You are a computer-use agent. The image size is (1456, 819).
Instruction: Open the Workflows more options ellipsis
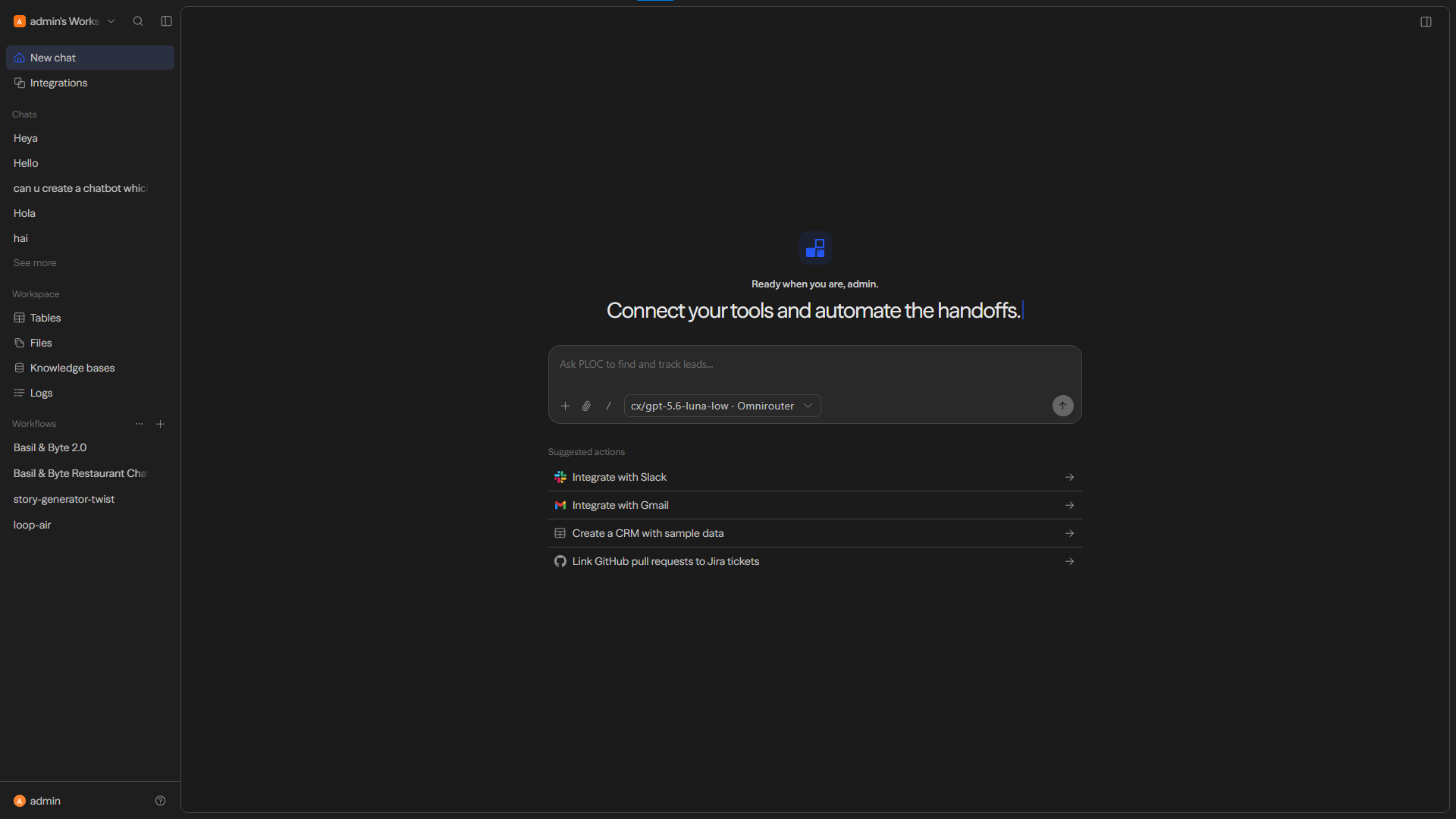pos(139,424)
